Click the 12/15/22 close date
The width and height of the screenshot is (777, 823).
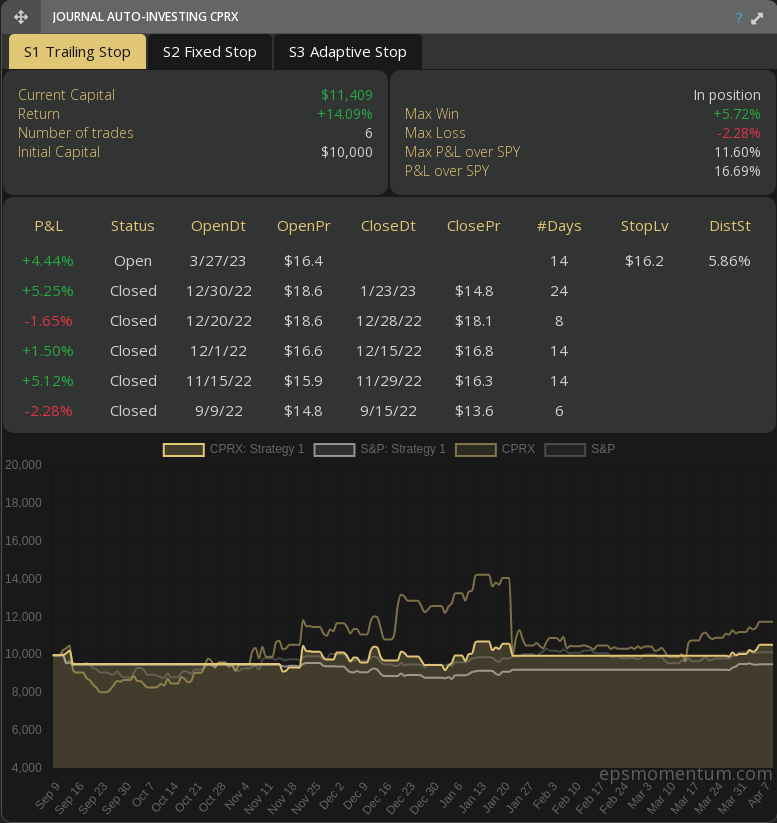click(x=389, y=351)
